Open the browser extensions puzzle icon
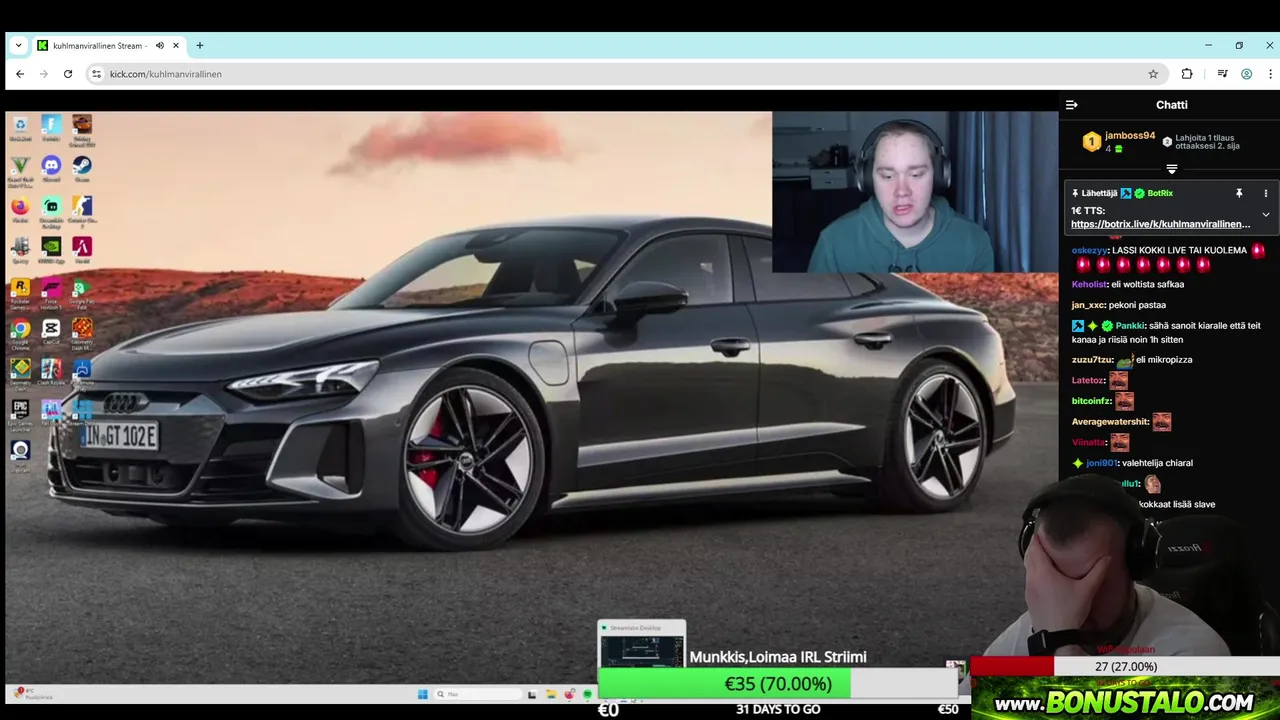 click(x=1187, y=74)
